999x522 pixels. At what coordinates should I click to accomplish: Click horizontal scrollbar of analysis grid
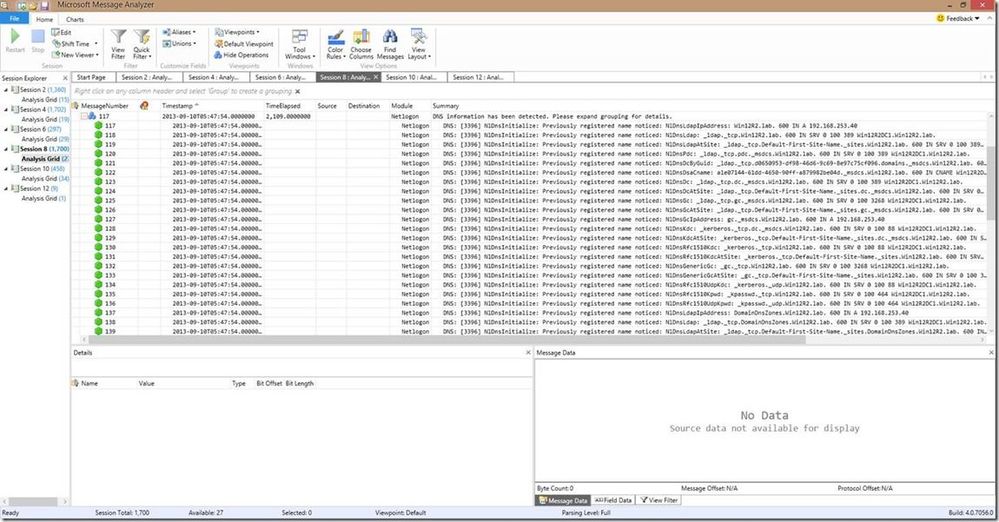446,340
